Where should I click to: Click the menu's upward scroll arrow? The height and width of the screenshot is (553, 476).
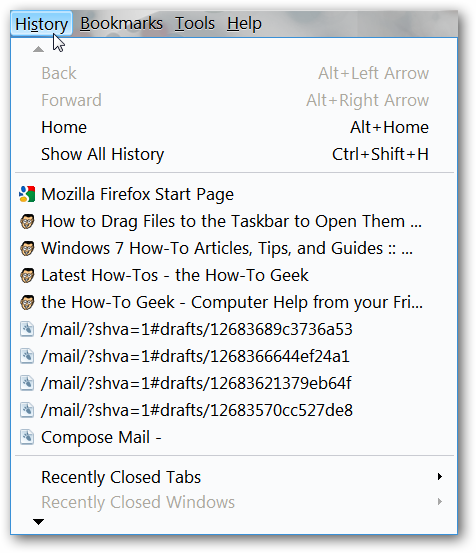(38, 49)
